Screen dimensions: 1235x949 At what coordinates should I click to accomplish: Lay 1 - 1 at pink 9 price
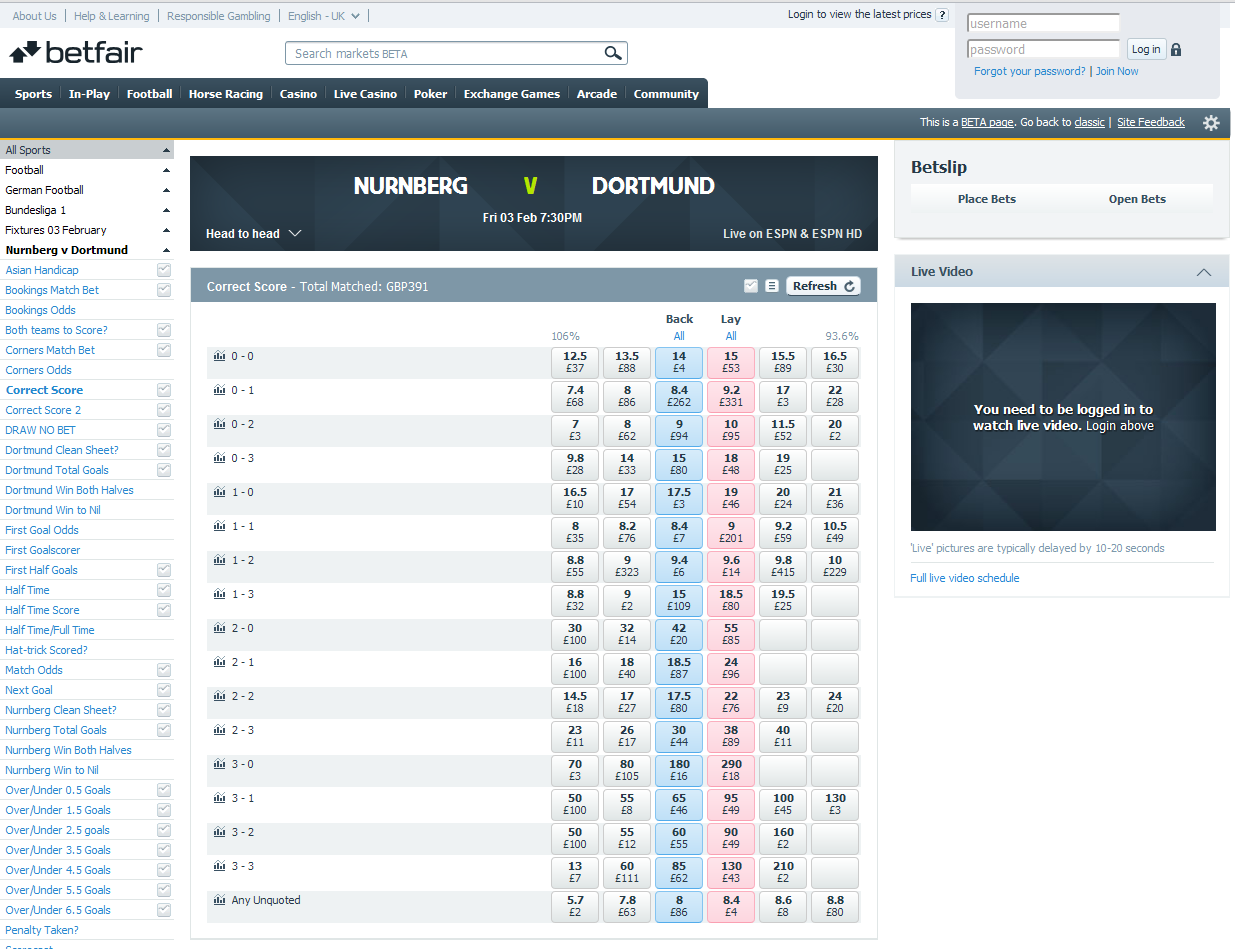point(731,532)
